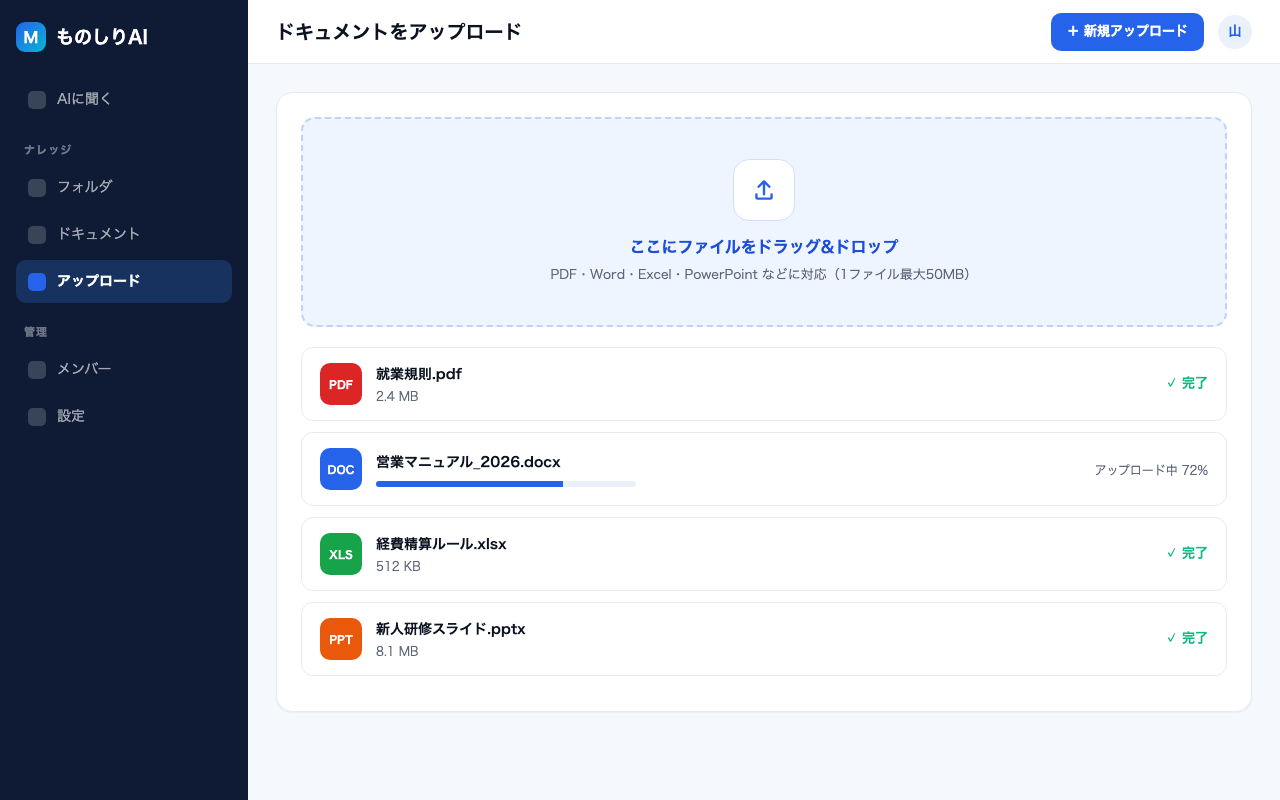This screenshot has width=1280, height=800.
Task: Click the icon beside メンバー
Action: [37, 370]
